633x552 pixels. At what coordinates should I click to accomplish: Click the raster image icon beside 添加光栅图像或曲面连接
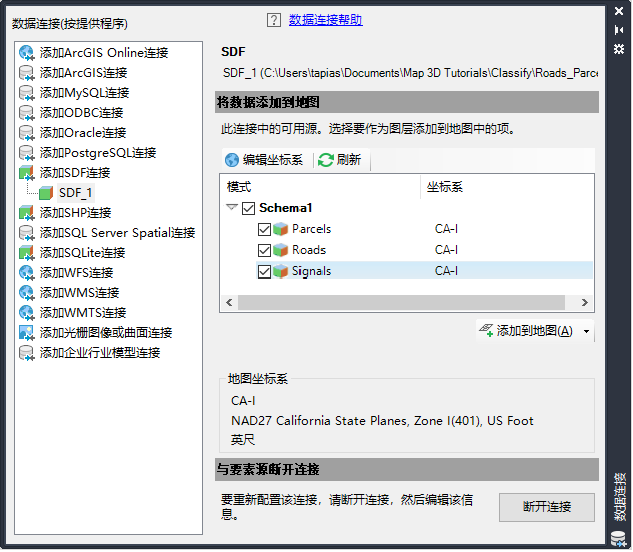click(x=27, y=333)
